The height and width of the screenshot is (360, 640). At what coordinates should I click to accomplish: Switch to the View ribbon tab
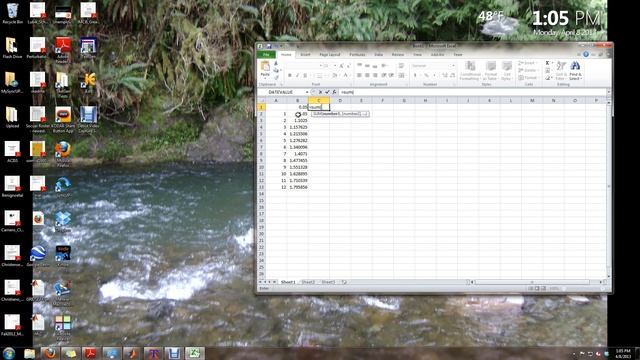[x=418, y=54]
